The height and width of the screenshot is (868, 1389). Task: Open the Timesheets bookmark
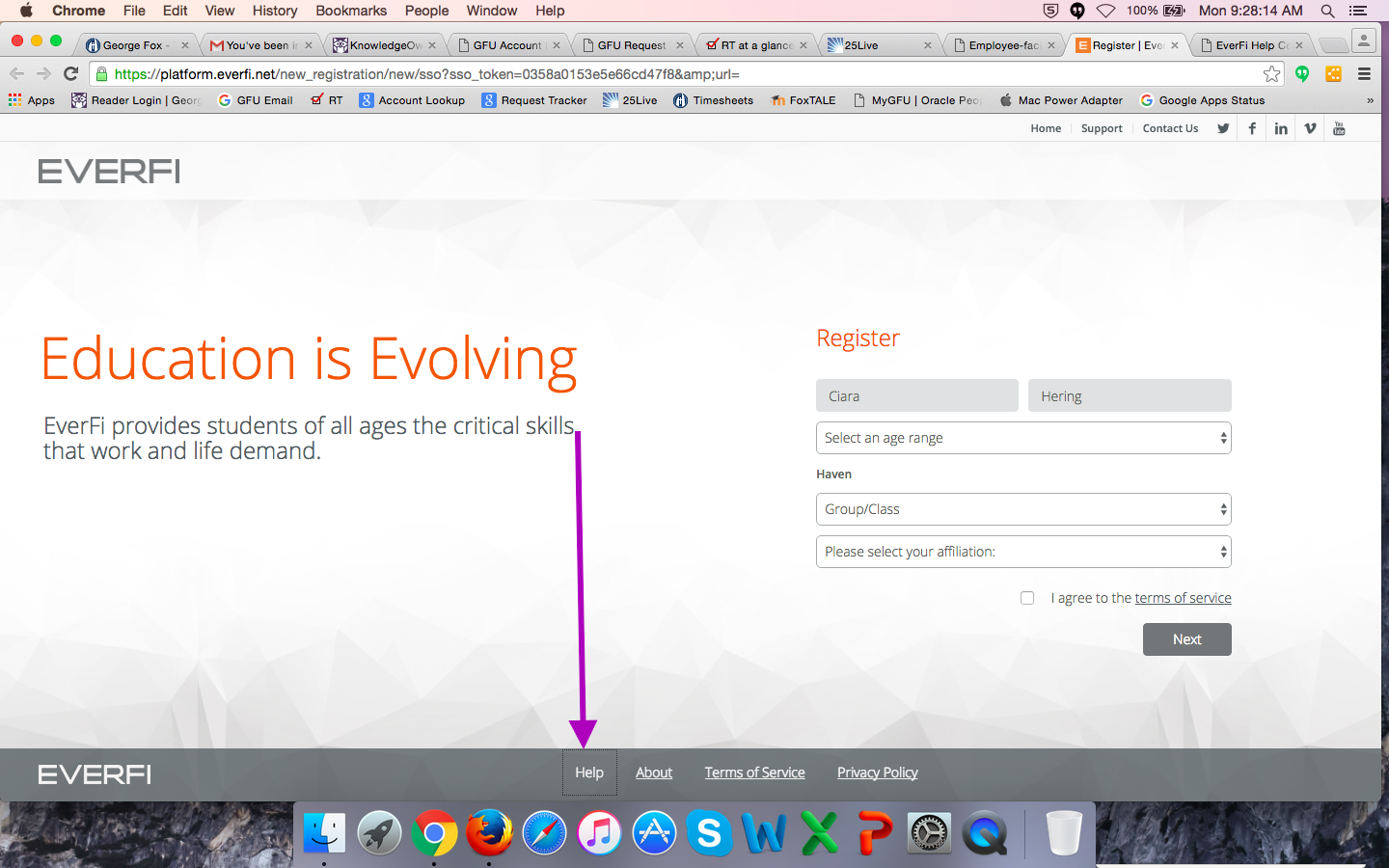713,100
